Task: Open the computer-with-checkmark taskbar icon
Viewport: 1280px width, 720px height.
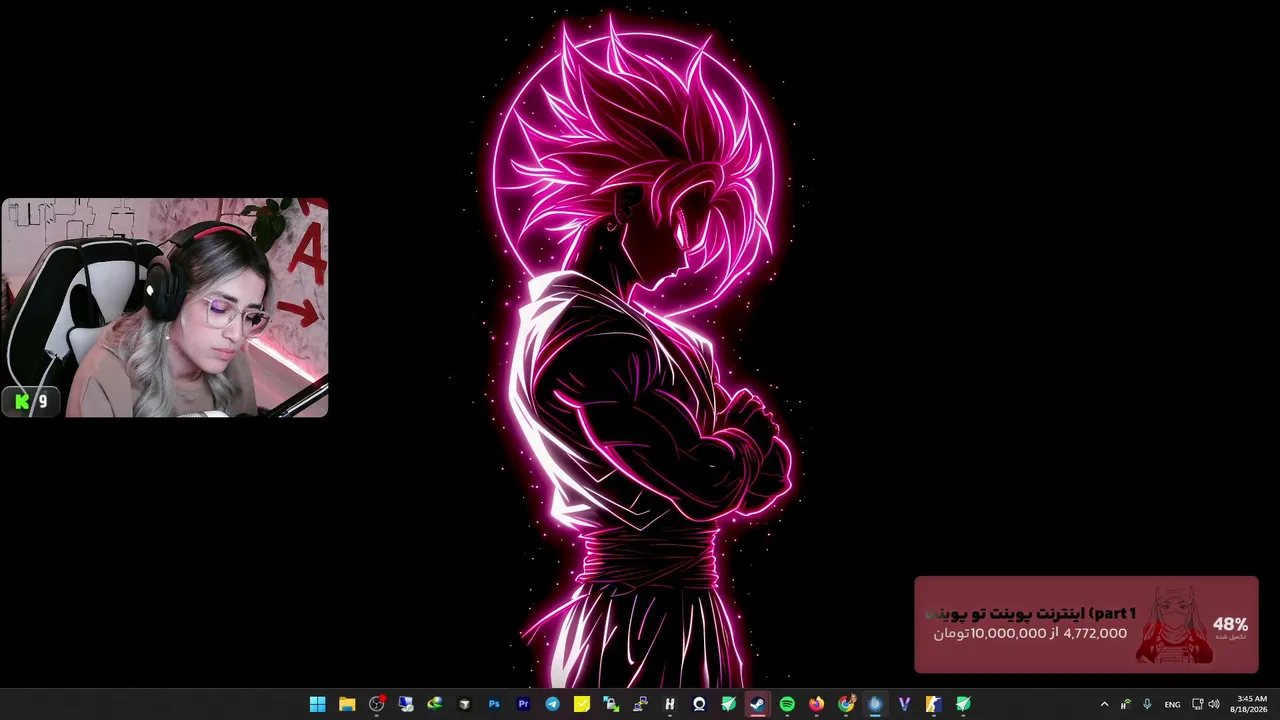Action: point(406,704)
